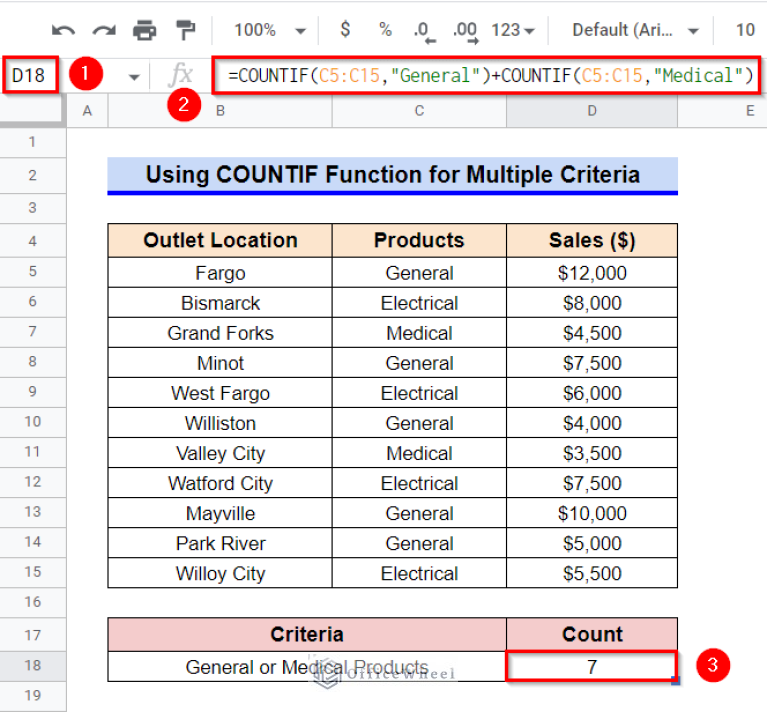Select column C header
The image size is (767, 712).
pyautogui.click(x=419, y=111)
